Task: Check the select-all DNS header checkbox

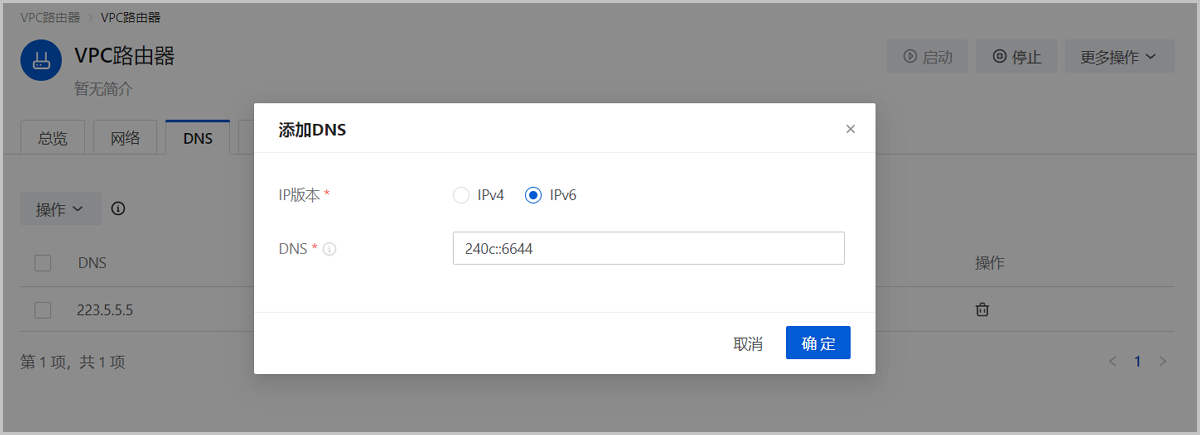Action: (x=43, y=263)
